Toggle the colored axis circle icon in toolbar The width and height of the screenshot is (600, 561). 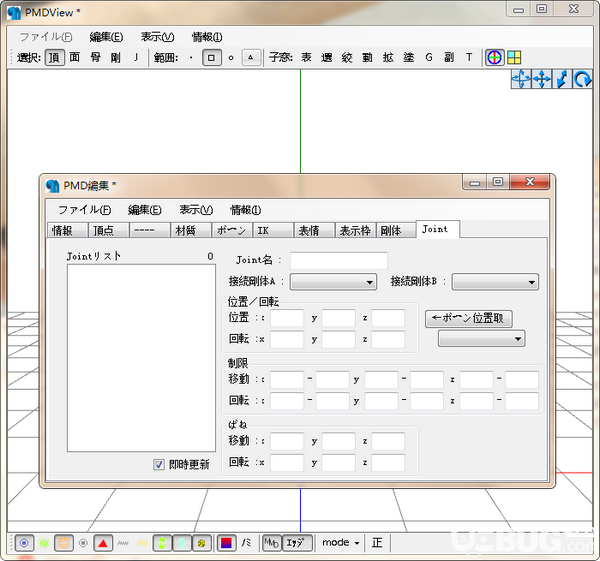click(x=494, y=58)
